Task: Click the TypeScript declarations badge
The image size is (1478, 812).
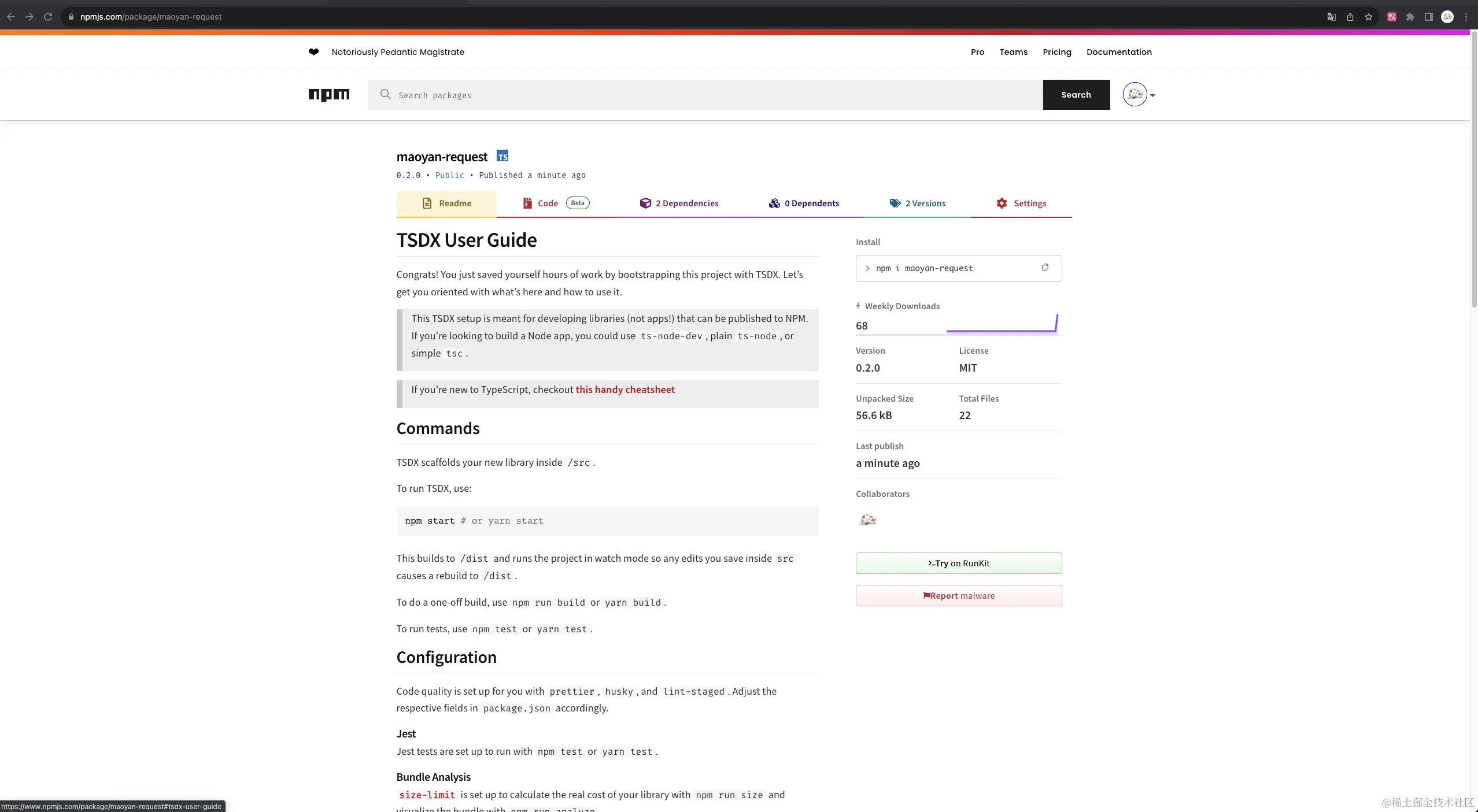Action: pos(502,157)
